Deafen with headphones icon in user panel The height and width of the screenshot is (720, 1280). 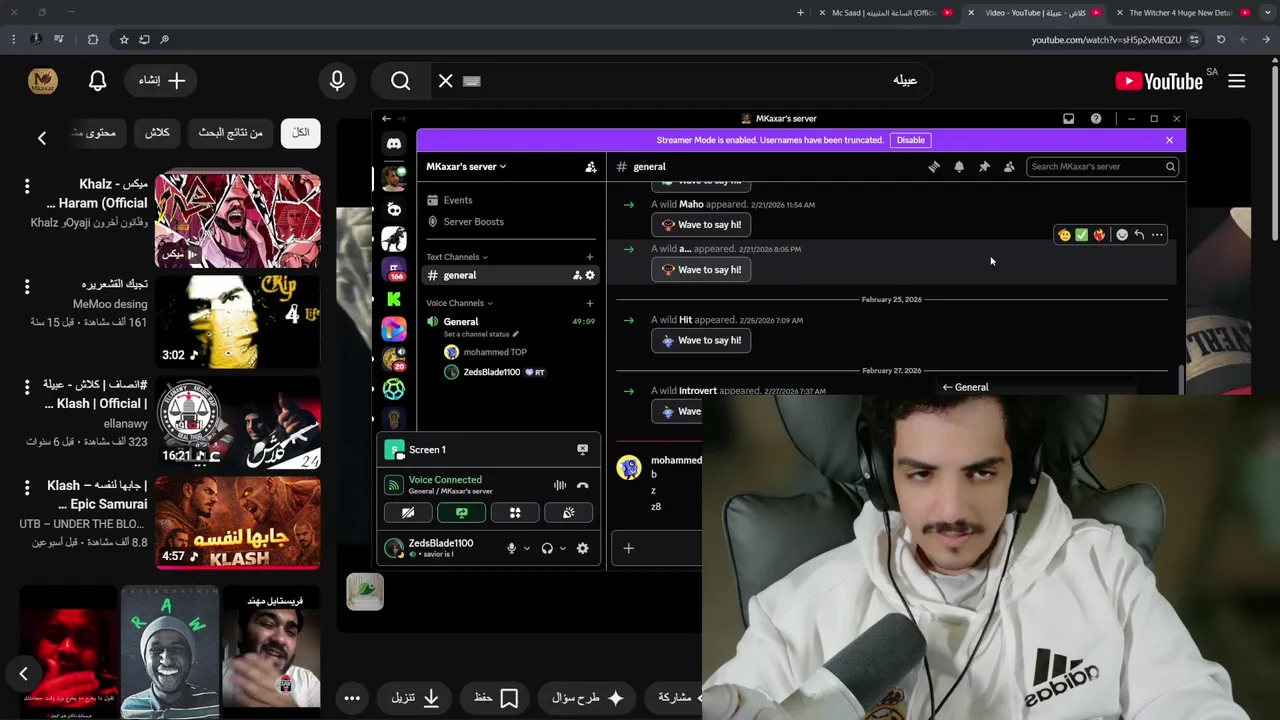pos(547,548)
